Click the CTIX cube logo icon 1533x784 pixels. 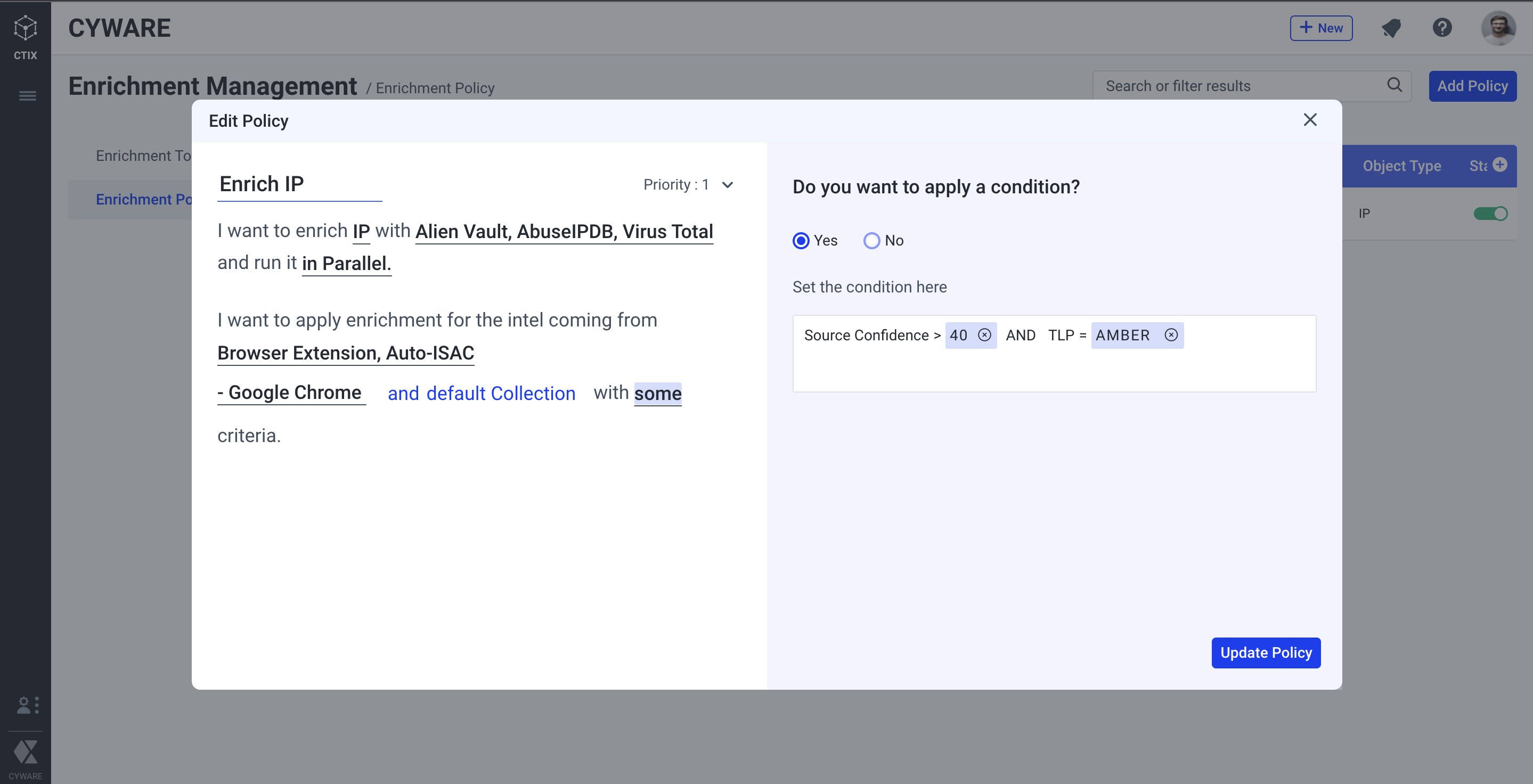(25, 28)
